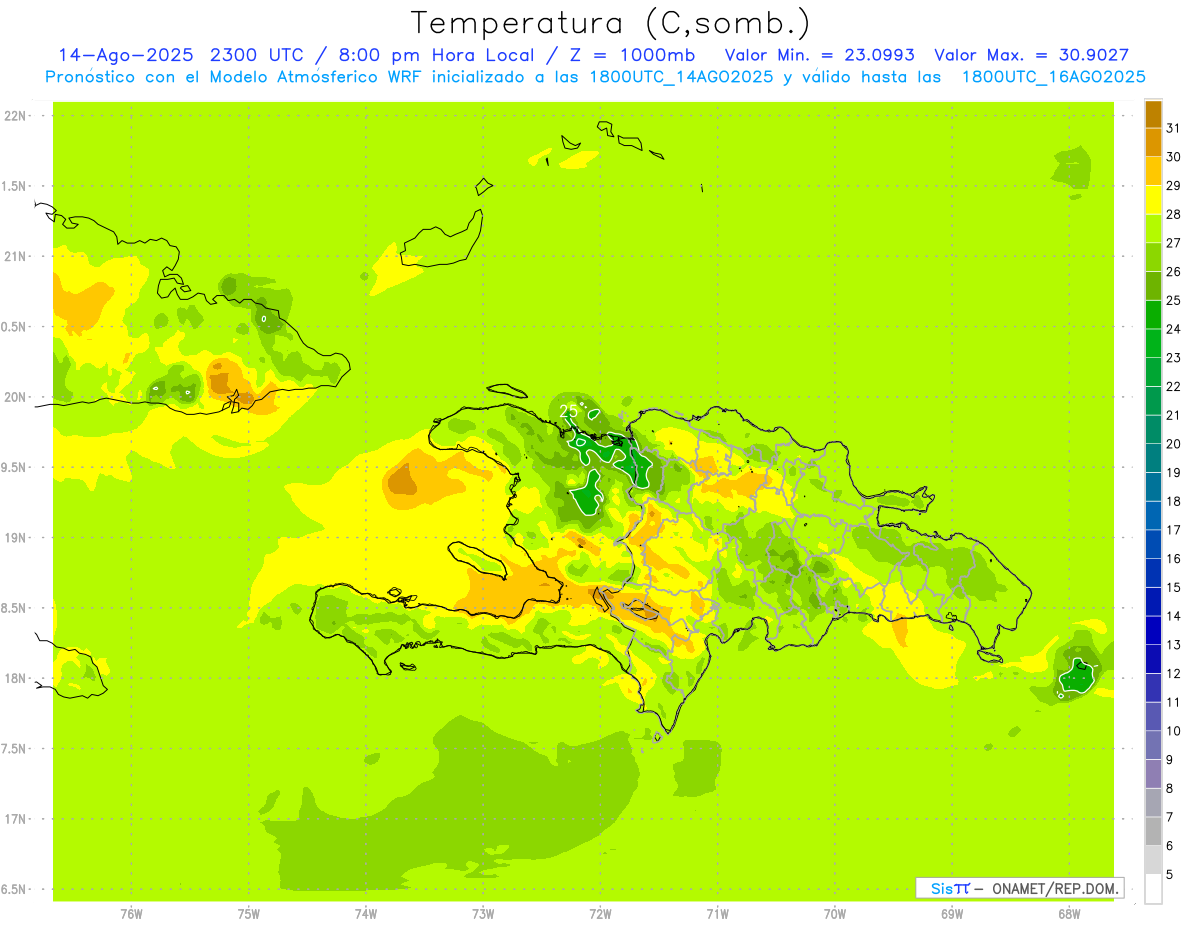Click the lime legend band between 27 and 28
This screenshot has width=1200, height=927.
coord(1153,229)
